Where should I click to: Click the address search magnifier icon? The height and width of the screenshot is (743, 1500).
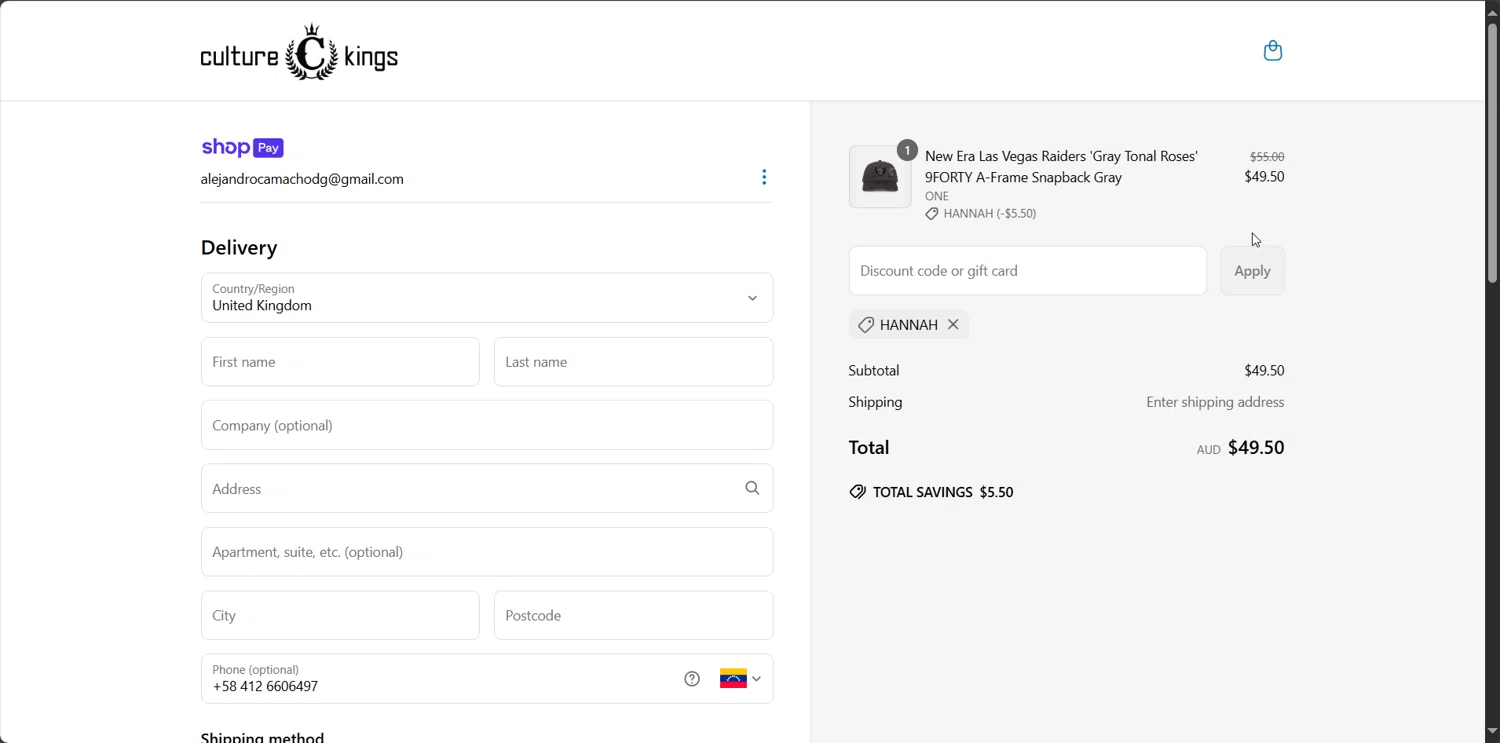752,488
